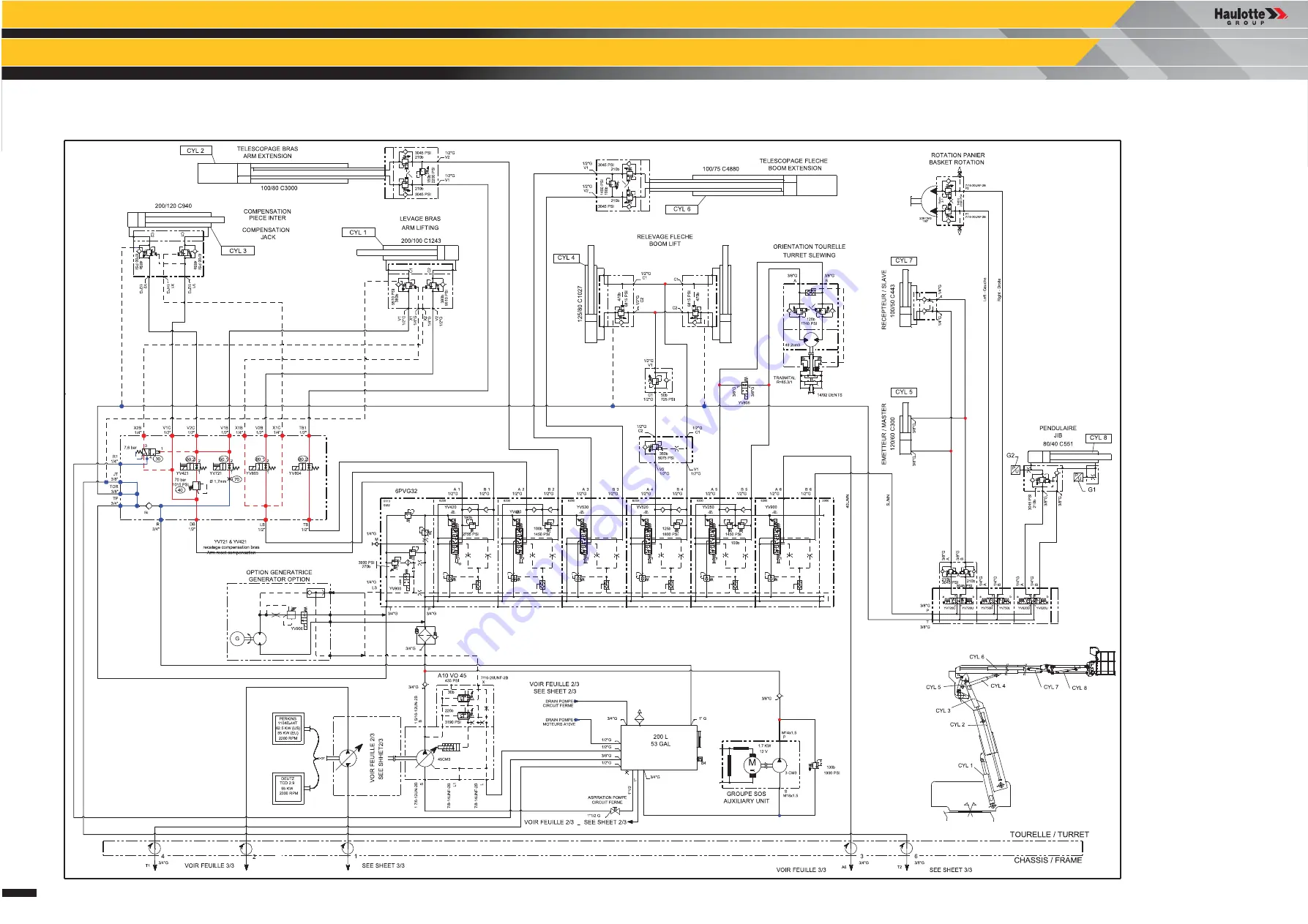Click the circular G generator symbol

[x=236, y=639]
